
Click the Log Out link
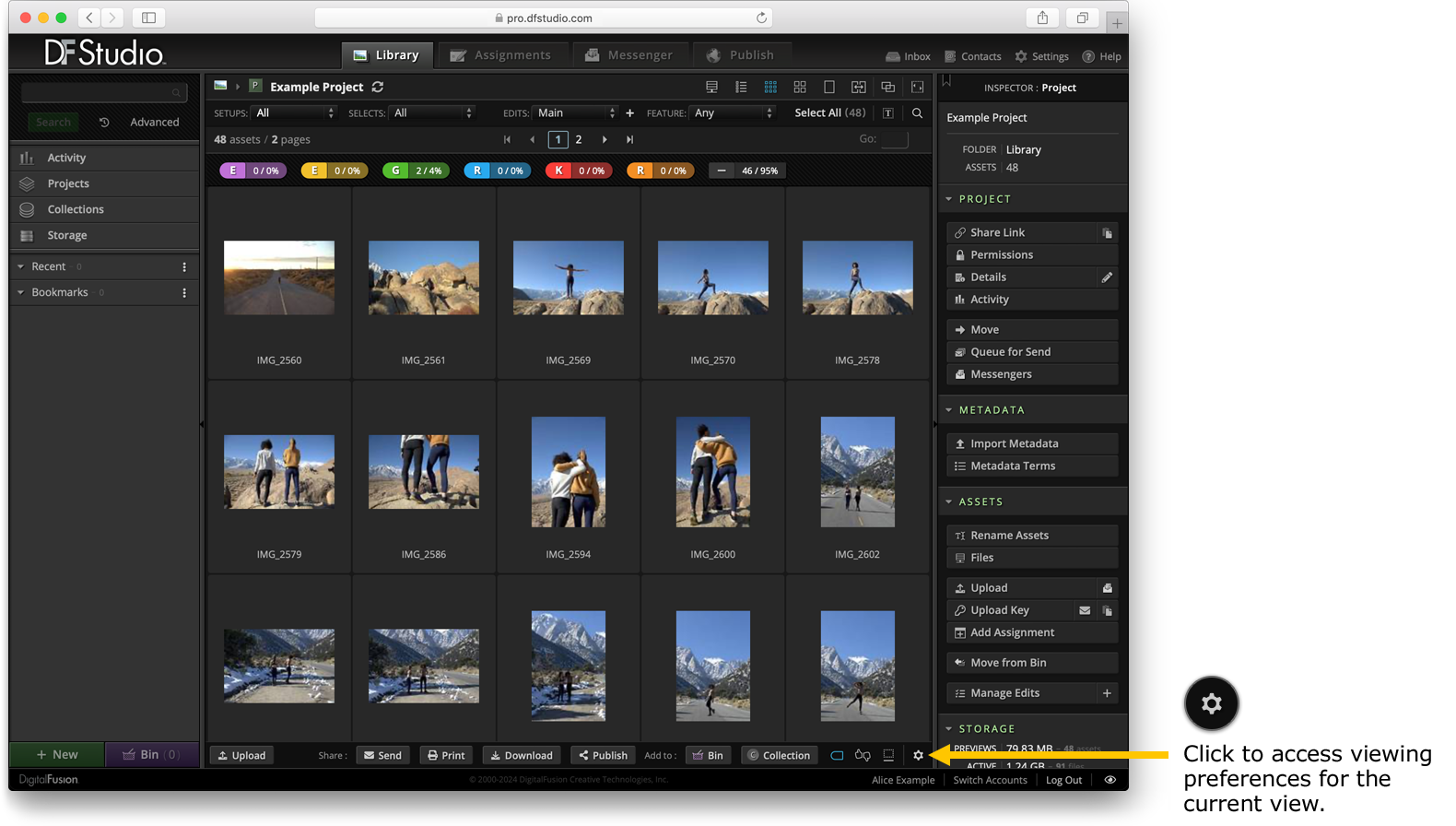(x=1063, y=780)
